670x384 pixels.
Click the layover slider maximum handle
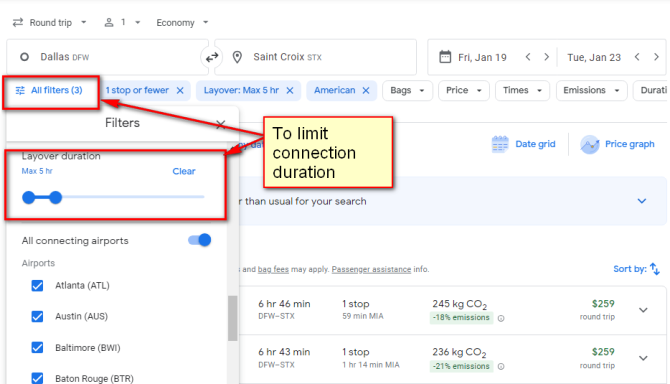pos(55,197)
